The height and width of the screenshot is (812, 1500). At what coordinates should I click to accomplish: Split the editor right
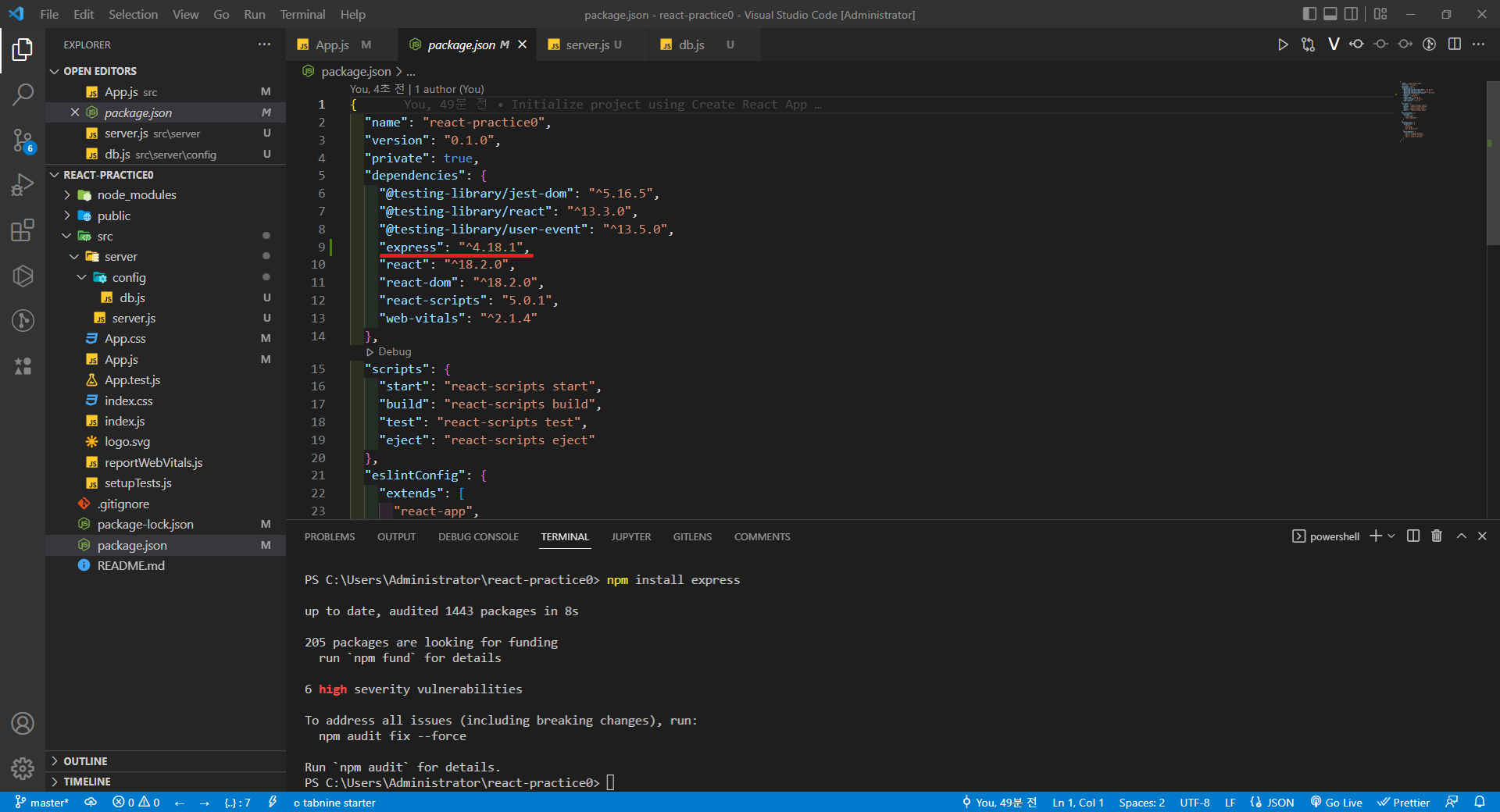(x=1454, y=45)
